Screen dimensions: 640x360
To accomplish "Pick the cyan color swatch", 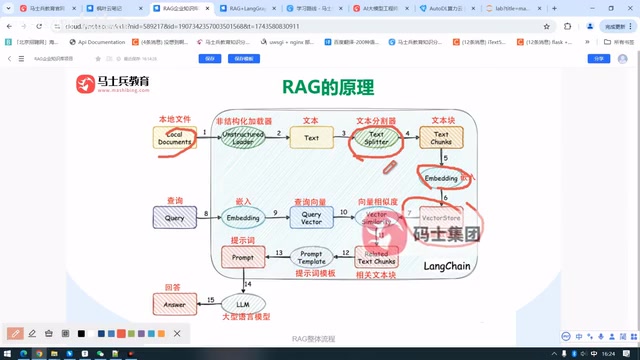I will coord(151,333).
